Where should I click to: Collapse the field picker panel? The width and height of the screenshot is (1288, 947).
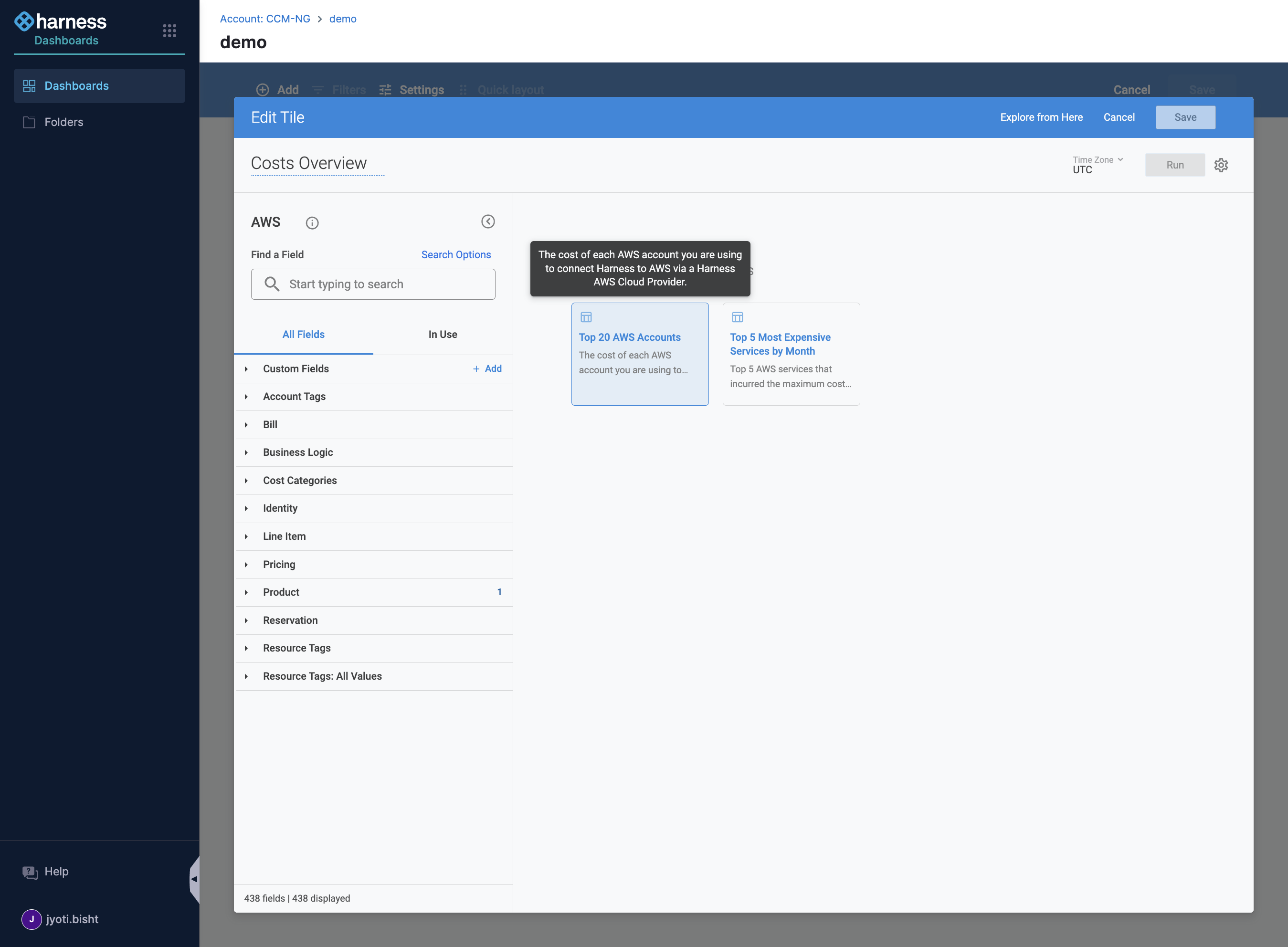[x=488, y=222]
